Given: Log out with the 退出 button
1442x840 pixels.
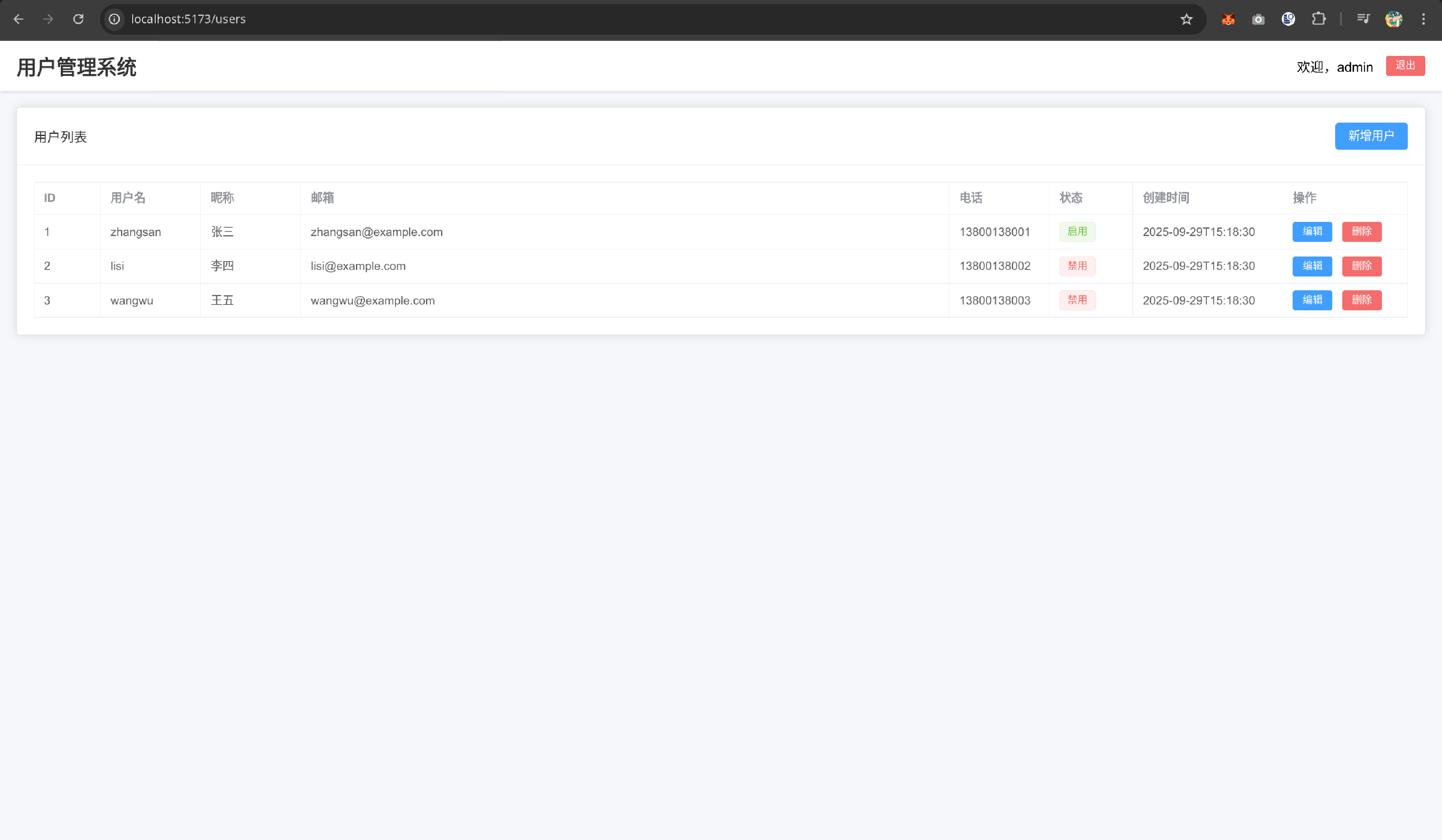Looking at the screenshot, I should pos(1405,66).
